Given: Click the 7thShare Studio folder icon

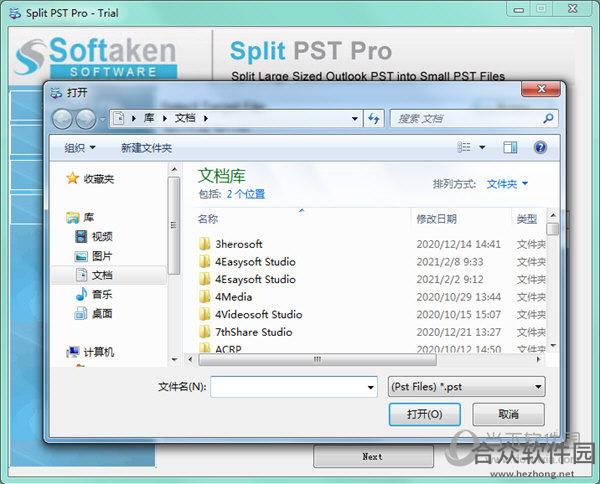Looking at the screenshot, I should point(205,332).
